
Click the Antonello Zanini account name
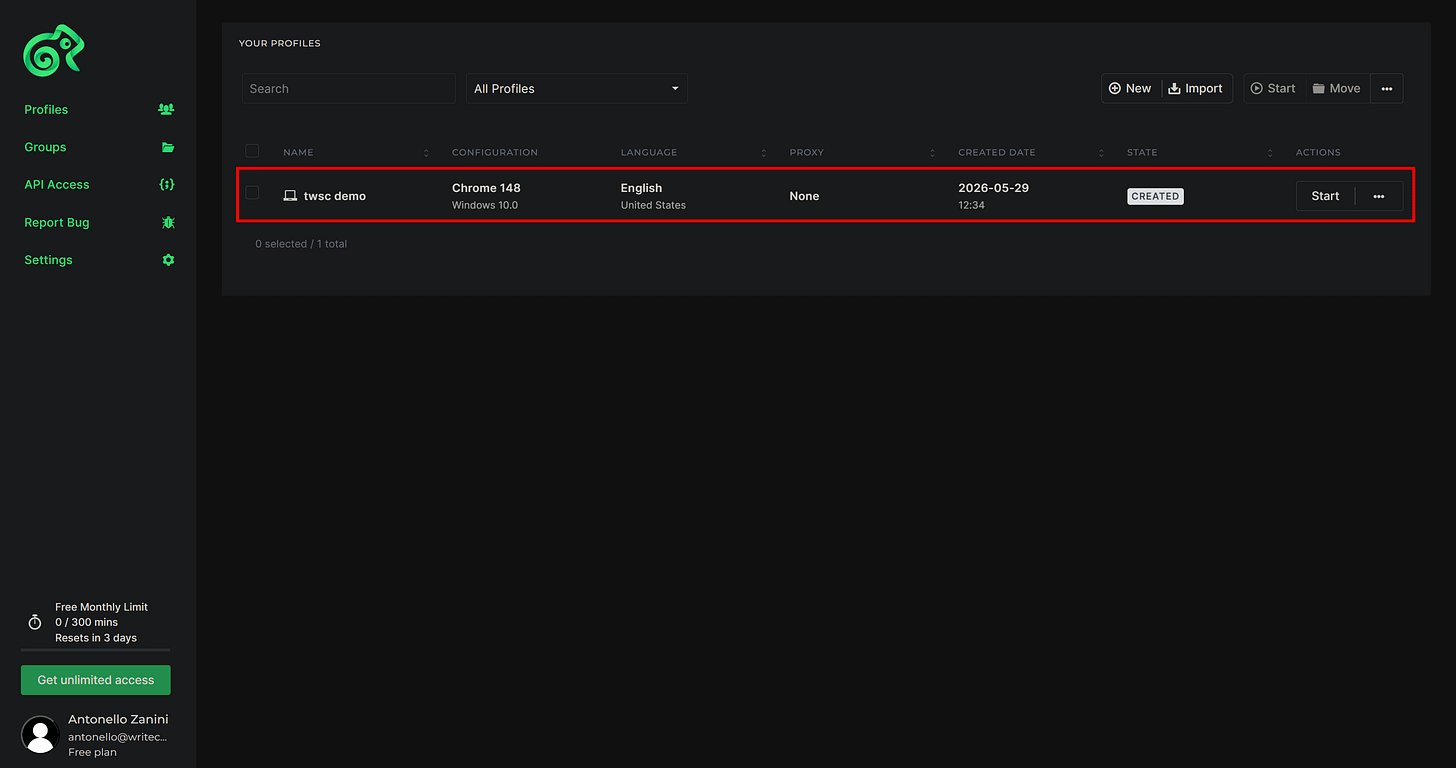(x=118, y=719)
